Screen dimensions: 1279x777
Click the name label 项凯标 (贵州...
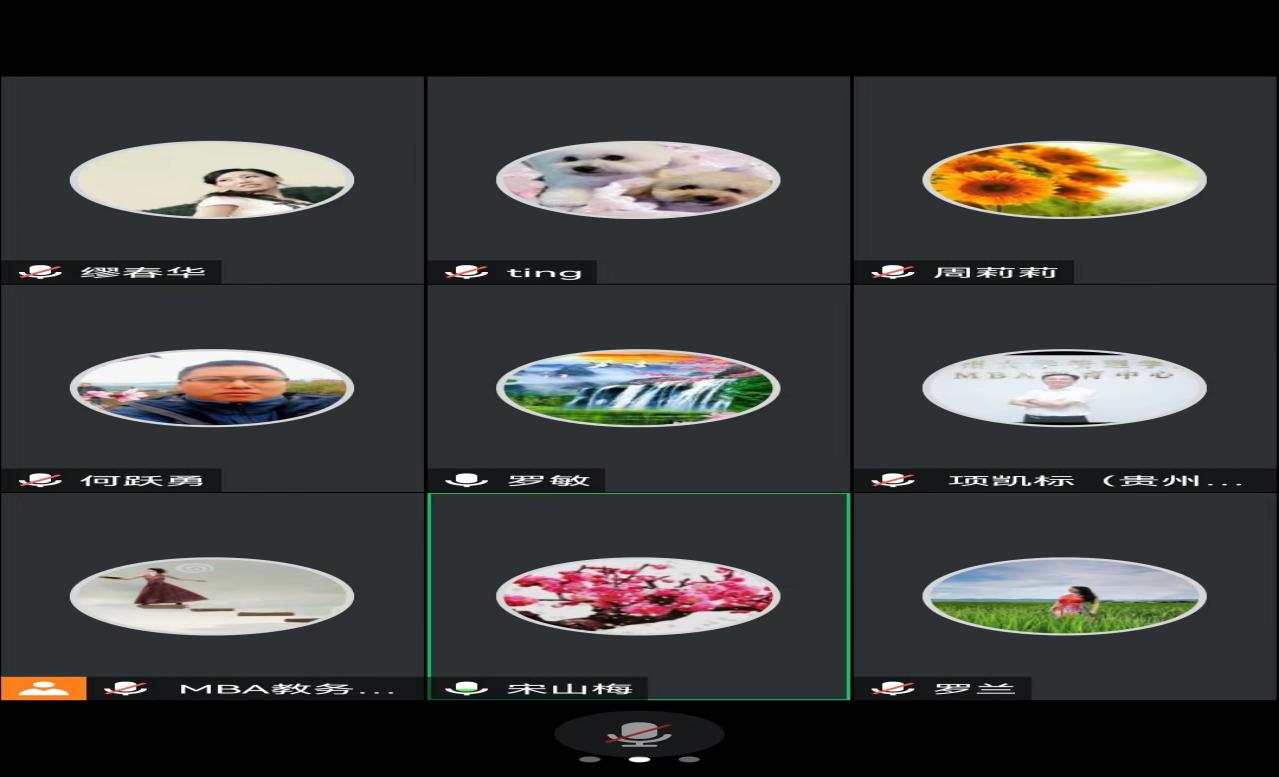tap(1094, 480)
